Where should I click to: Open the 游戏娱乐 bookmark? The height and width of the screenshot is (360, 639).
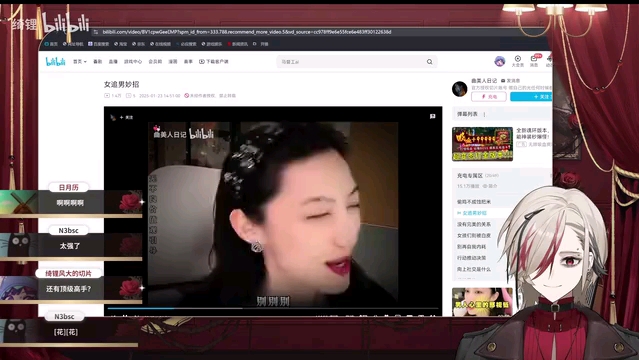point(212,44)
